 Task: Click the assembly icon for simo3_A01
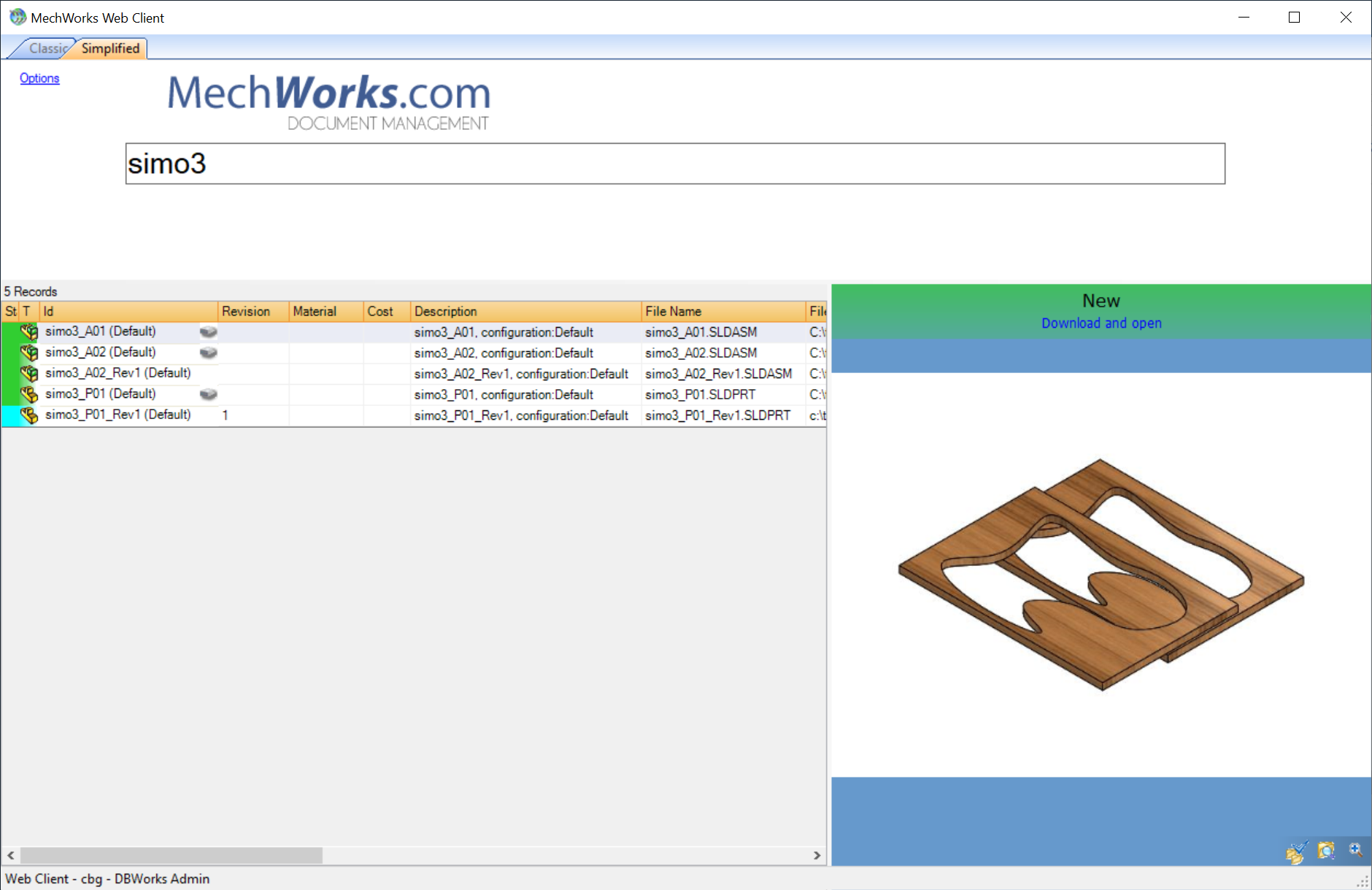click(29, 332)
